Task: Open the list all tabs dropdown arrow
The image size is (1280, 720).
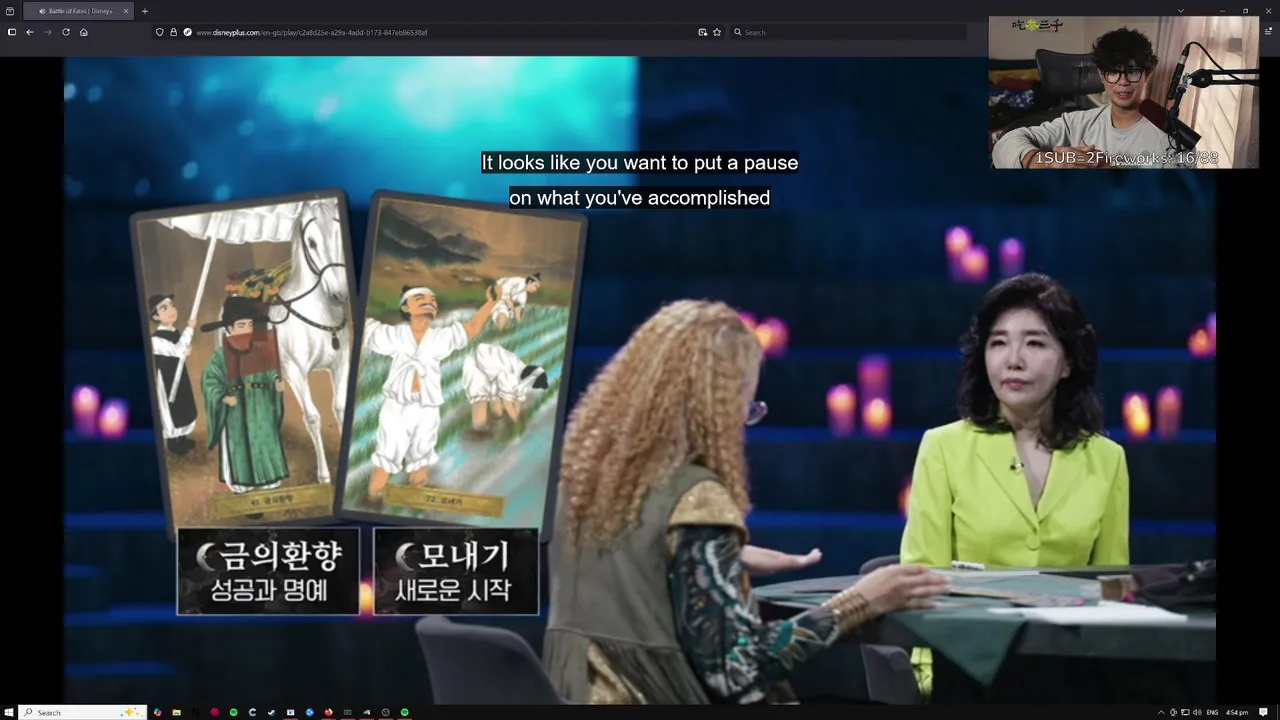Action: [1181, 11]
